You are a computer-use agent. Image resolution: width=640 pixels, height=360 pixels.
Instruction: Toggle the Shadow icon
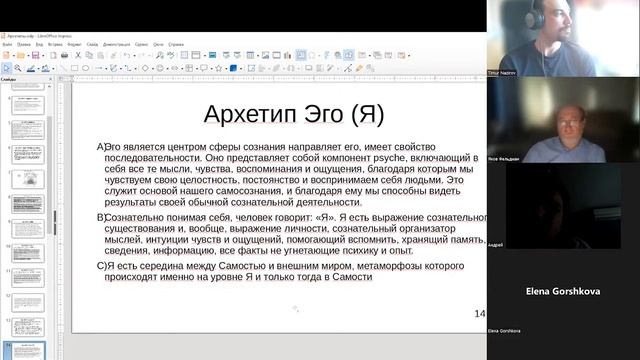308,68
